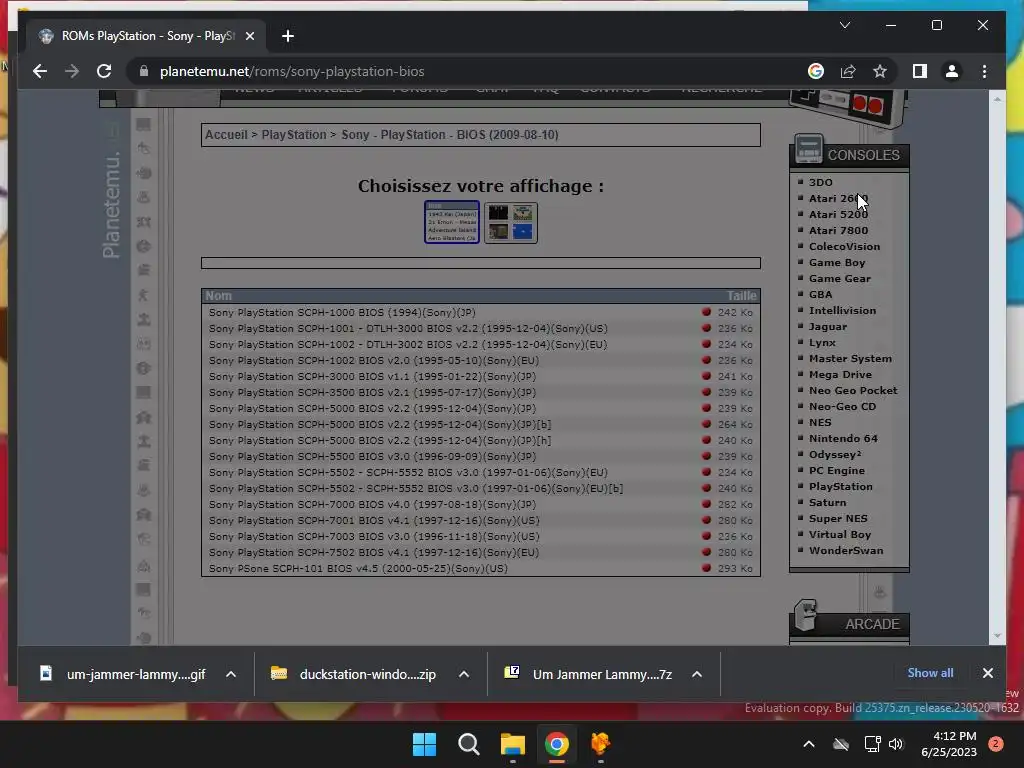Sort list by Taille column header
The height and width of the screenshot is (768, 1024).
[741, 296]
